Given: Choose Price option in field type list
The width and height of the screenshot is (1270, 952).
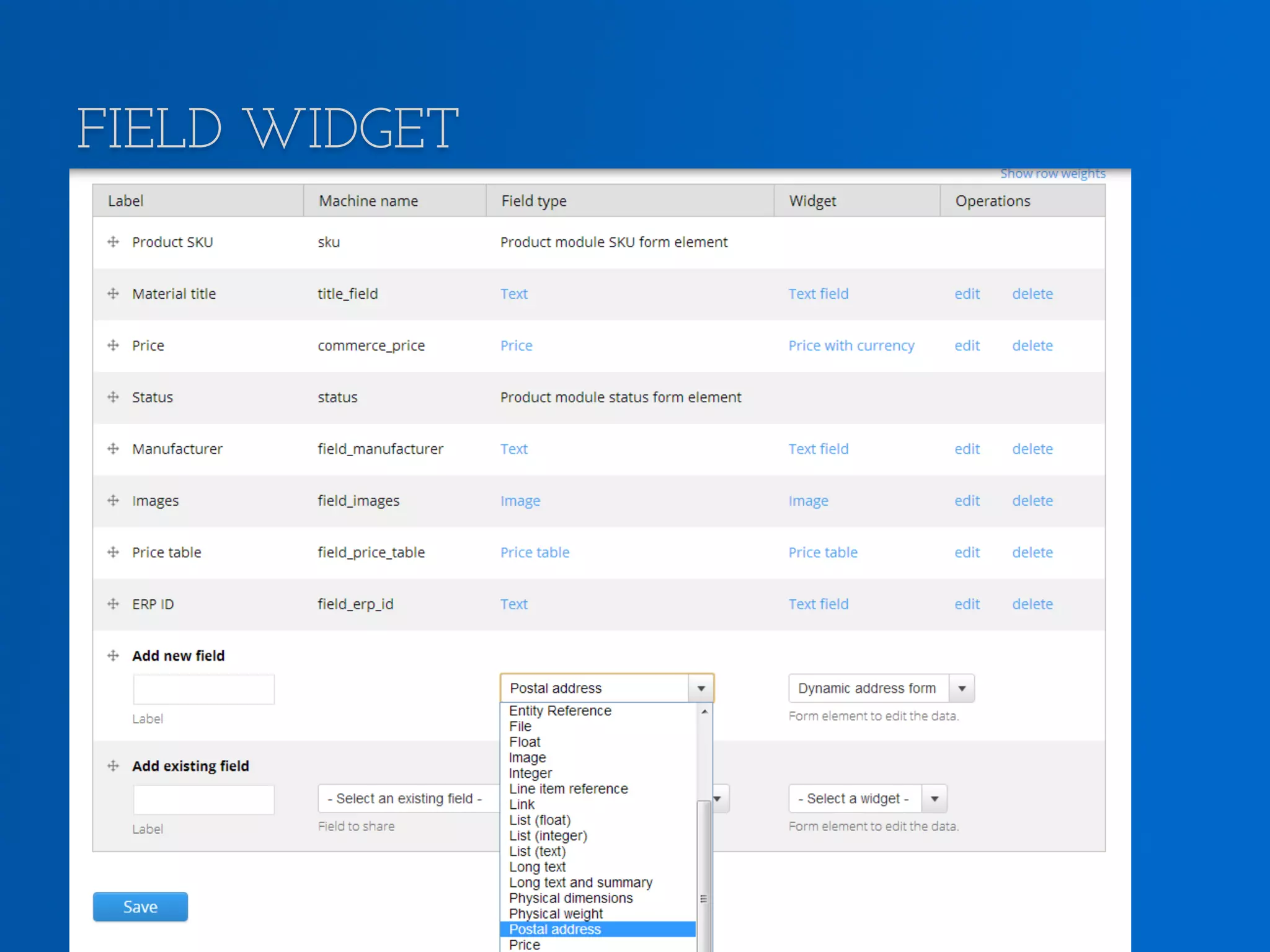Looking at the screenshot, I should coord(598,945).
